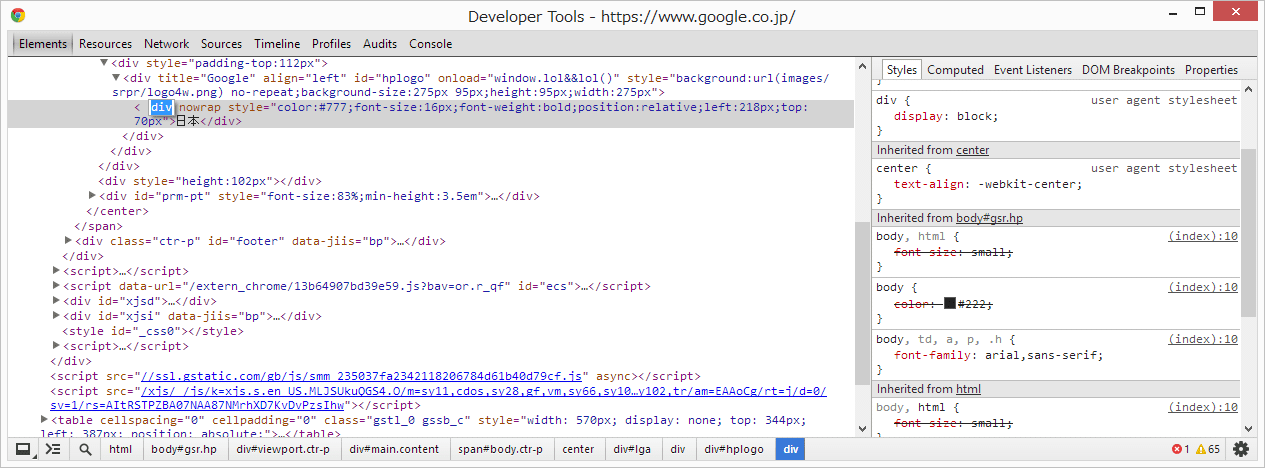
Task: Open the Audits panel
Action: point(380,44)
